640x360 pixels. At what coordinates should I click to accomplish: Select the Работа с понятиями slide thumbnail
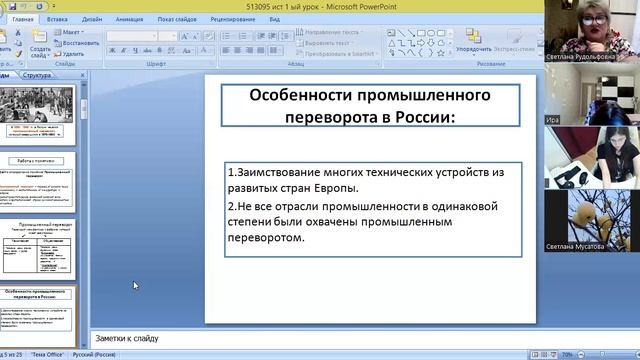point(37,181)
